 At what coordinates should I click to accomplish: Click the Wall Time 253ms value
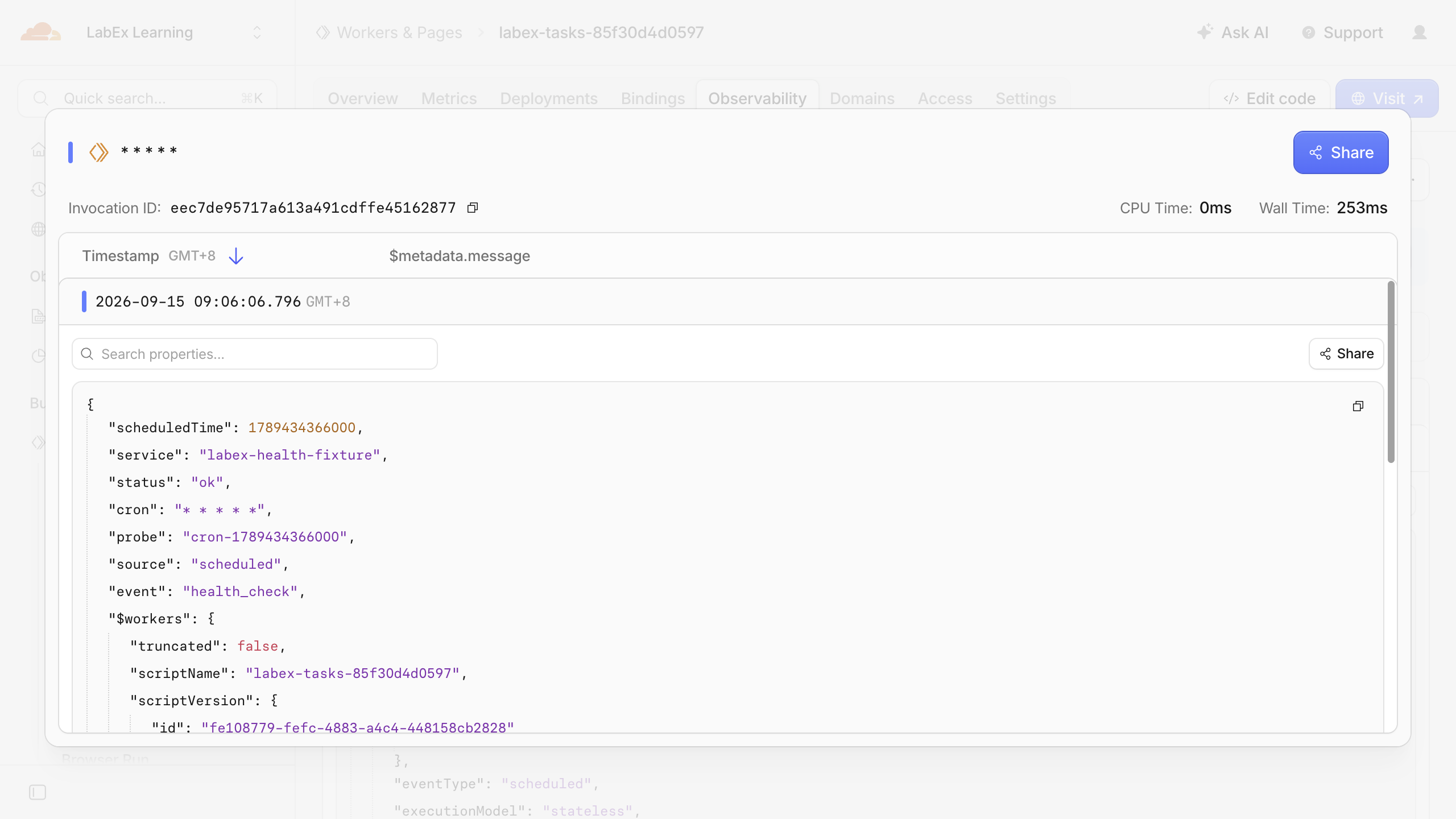click(x=1362, y=208)
